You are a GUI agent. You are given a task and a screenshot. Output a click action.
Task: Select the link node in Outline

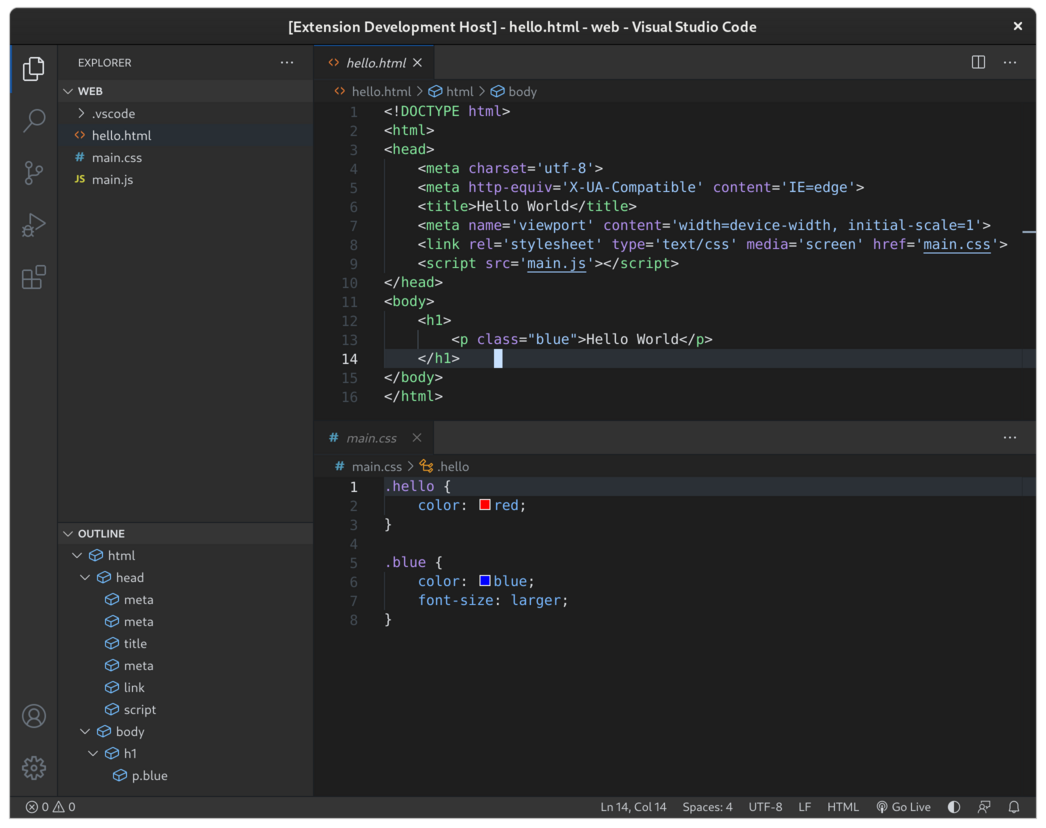click(185, 688)
